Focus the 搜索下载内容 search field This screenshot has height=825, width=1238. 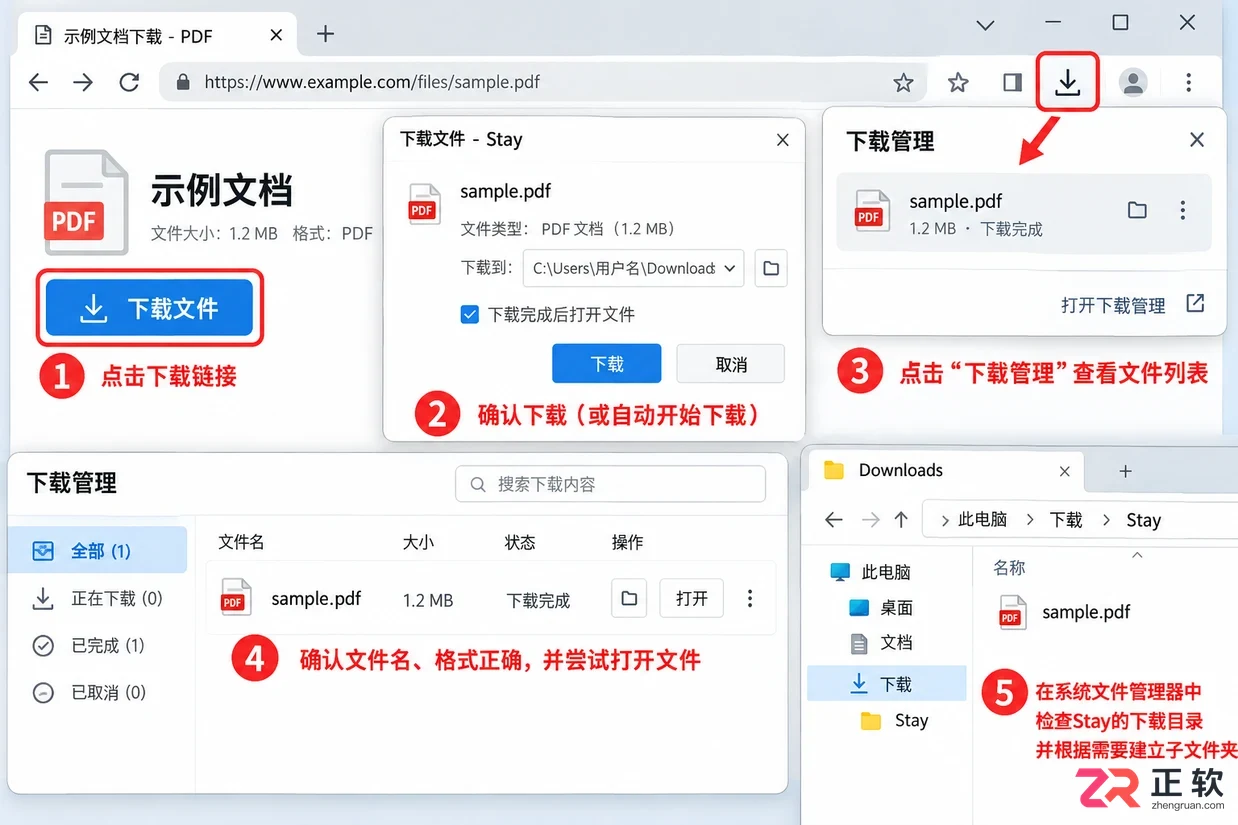click(611, 484)
